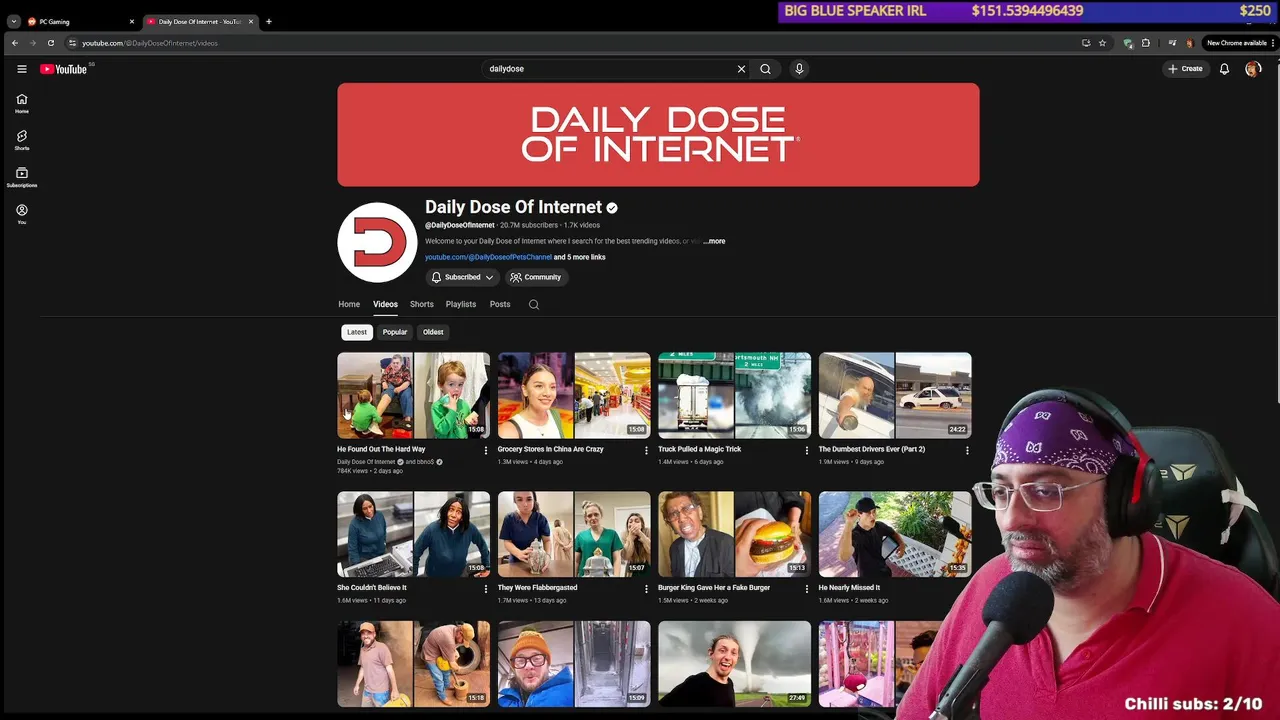The height and width of the screenshot is (720, 1280).
Task: Open options for The Dumbest Drivers Ever
Action: click(967, 450)
